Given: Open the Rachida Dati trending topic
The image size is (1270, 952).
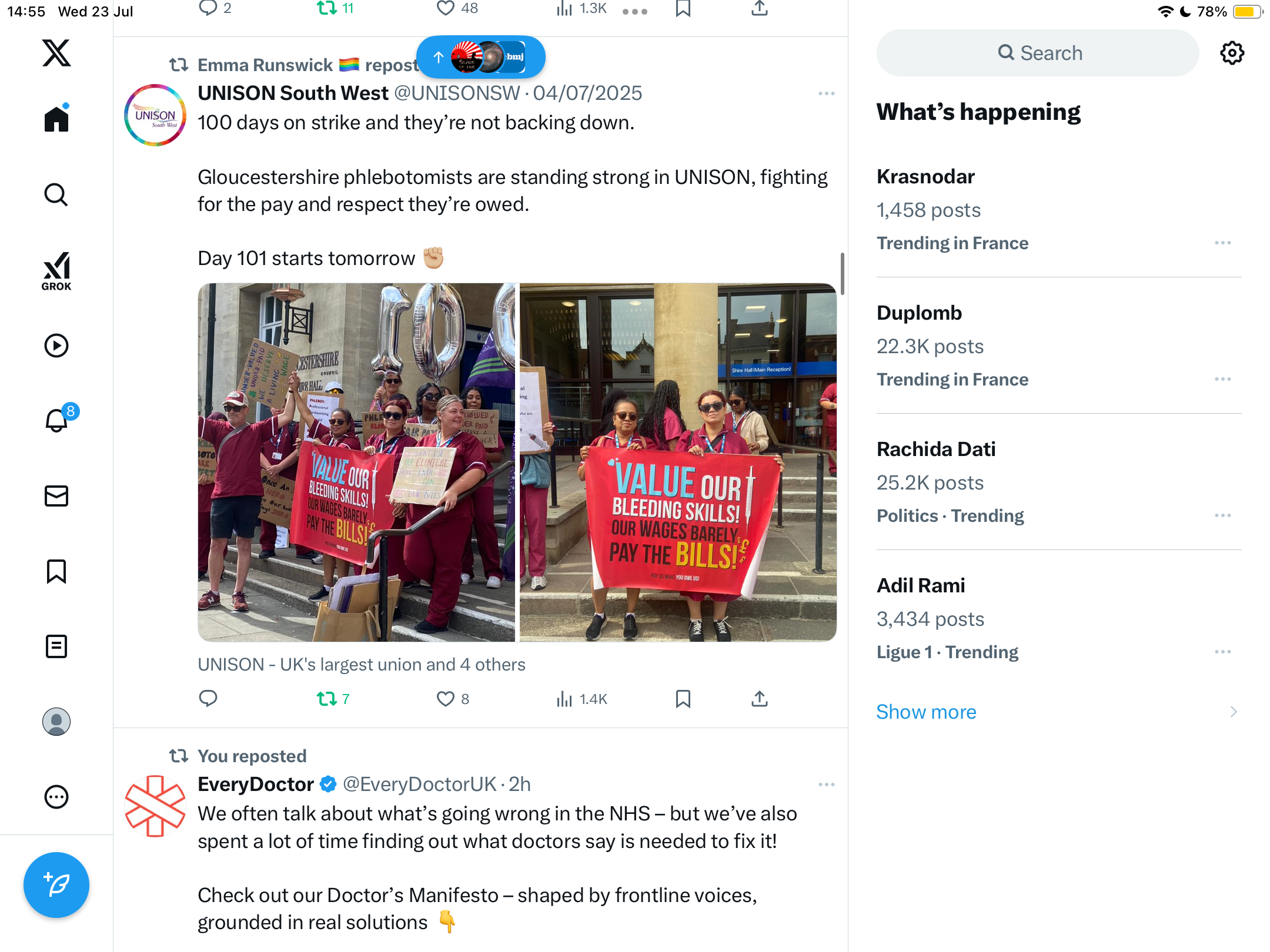Looking at the screenshot, I should click(x=1059, y=482).
